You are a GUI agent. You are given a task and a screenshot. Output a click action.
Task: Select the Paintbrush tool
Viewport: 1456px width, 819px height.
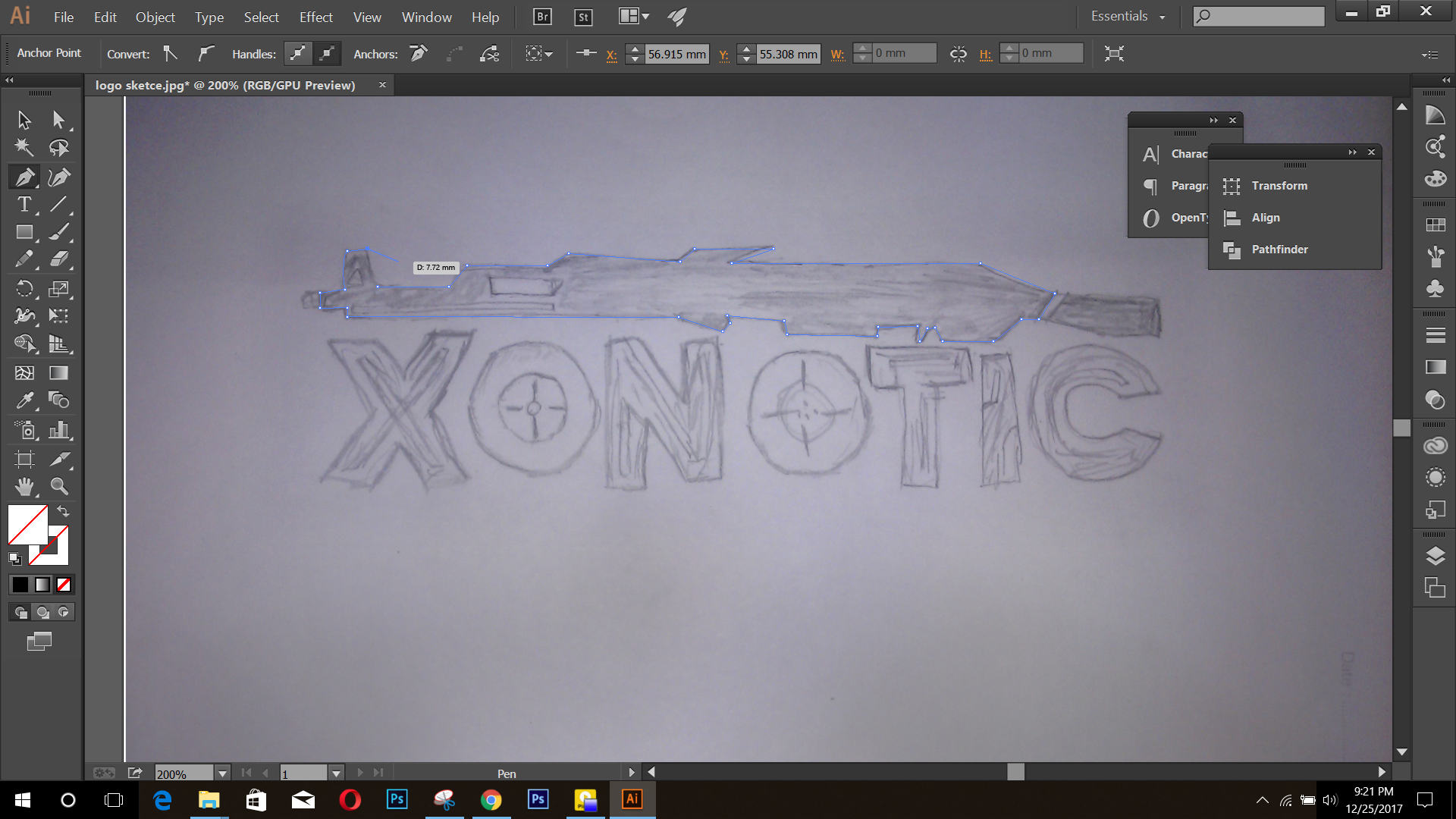click(58, 232)
